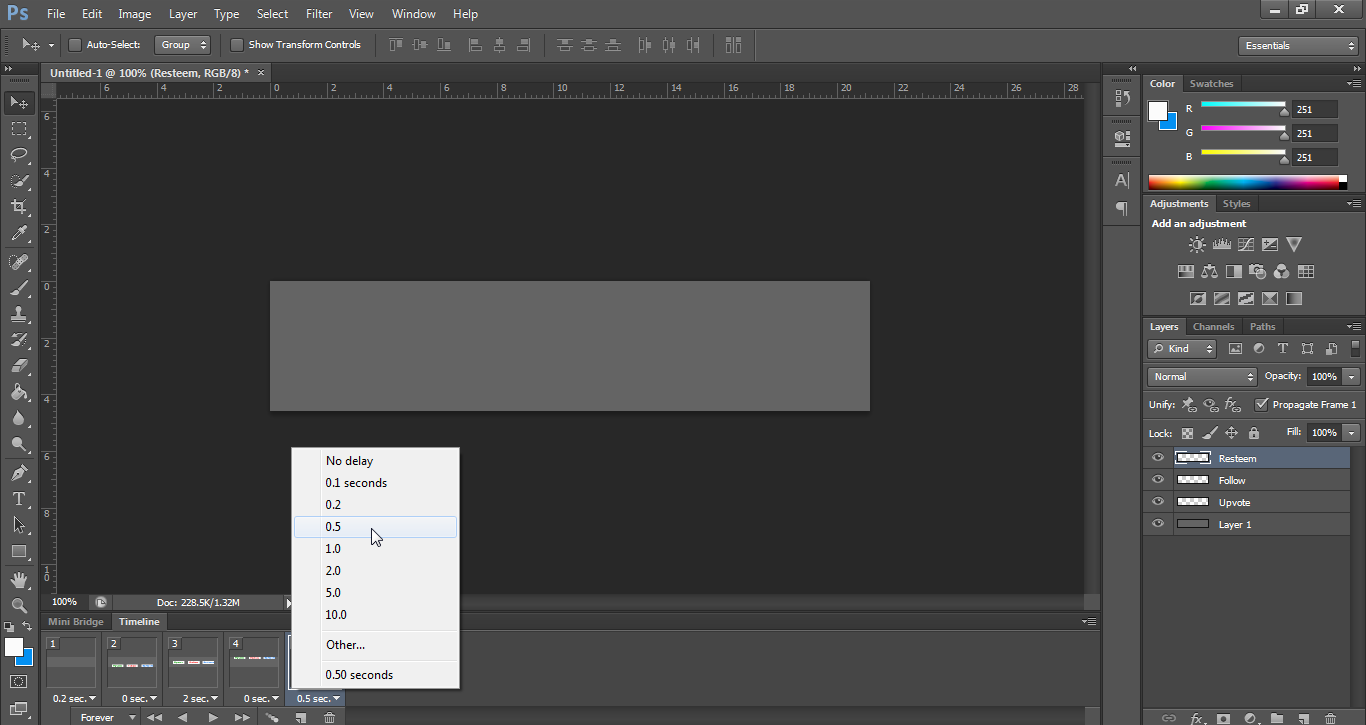Hide Layer 1 visibility eye
Image resolution: width=1366 pixels, height=725 pixels.
point(1158,524)
